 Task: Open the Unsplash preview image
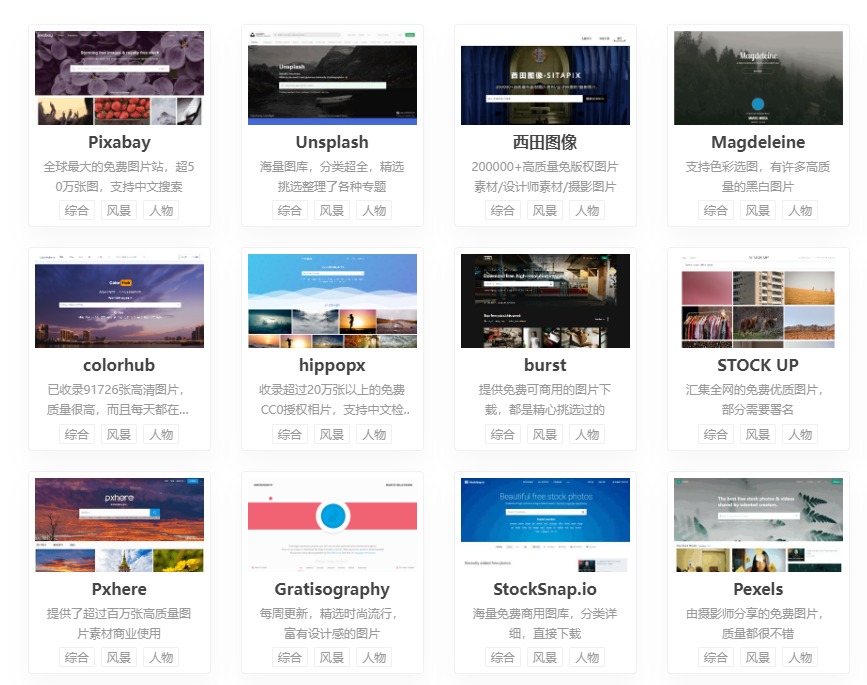tap(332, 78)
